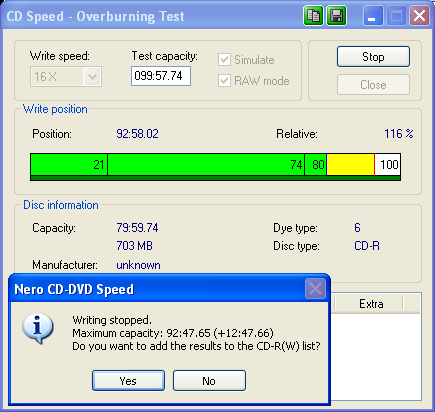The width and height of the screenshot is (435, 412).
Task: Click the Writing stopped. message text
Action: pyautogui.click(x=112, y=320)
